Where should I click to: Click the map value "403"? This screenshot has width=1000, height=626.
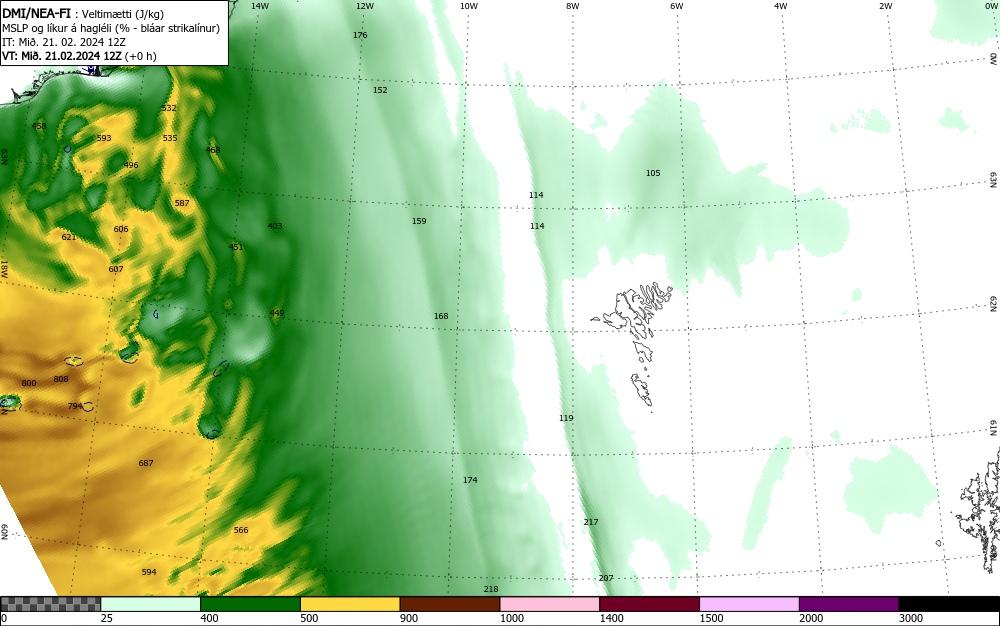coord(275,226)
